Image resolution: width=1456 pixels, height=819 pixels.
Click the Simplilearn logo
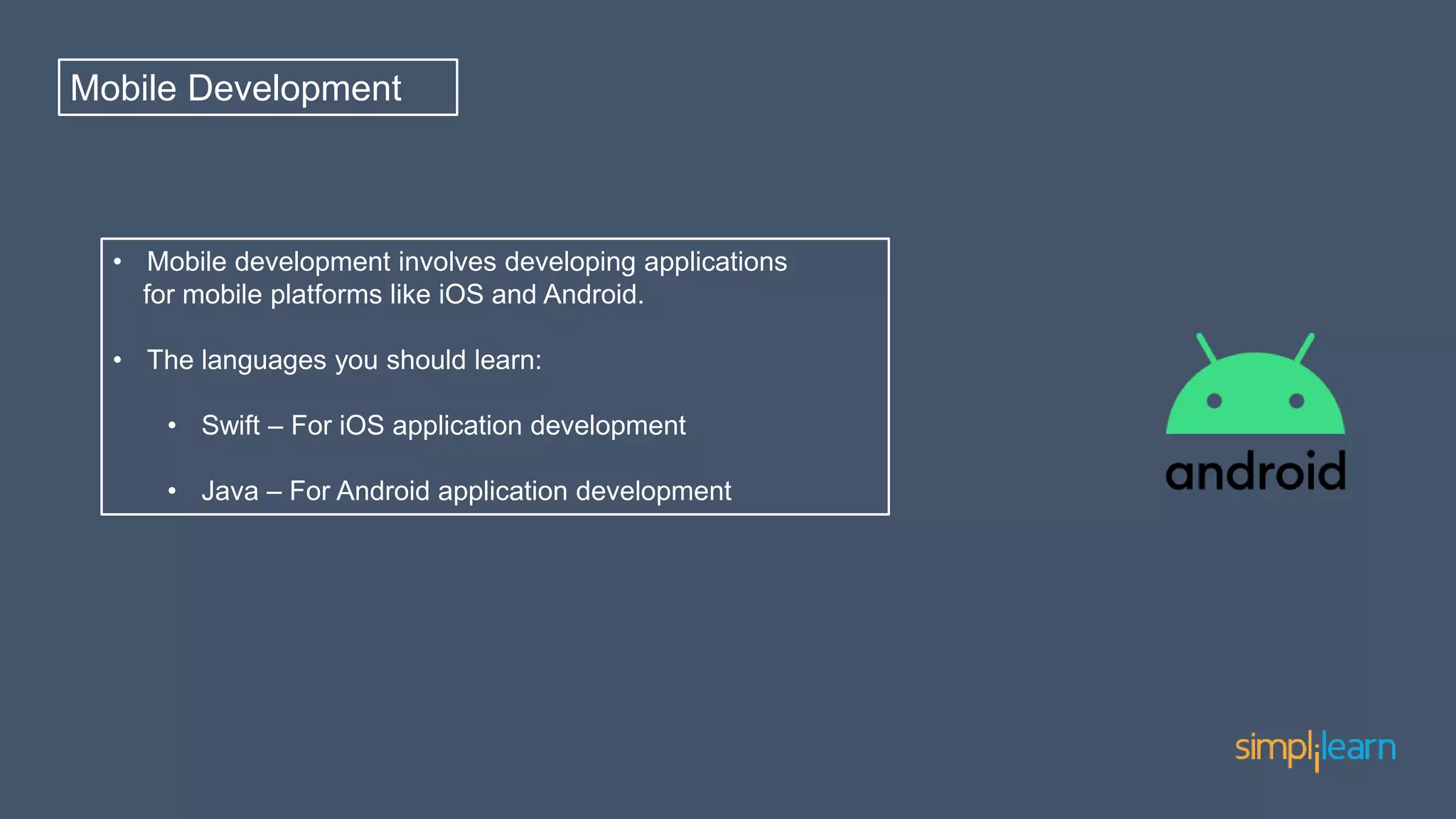1315,749
